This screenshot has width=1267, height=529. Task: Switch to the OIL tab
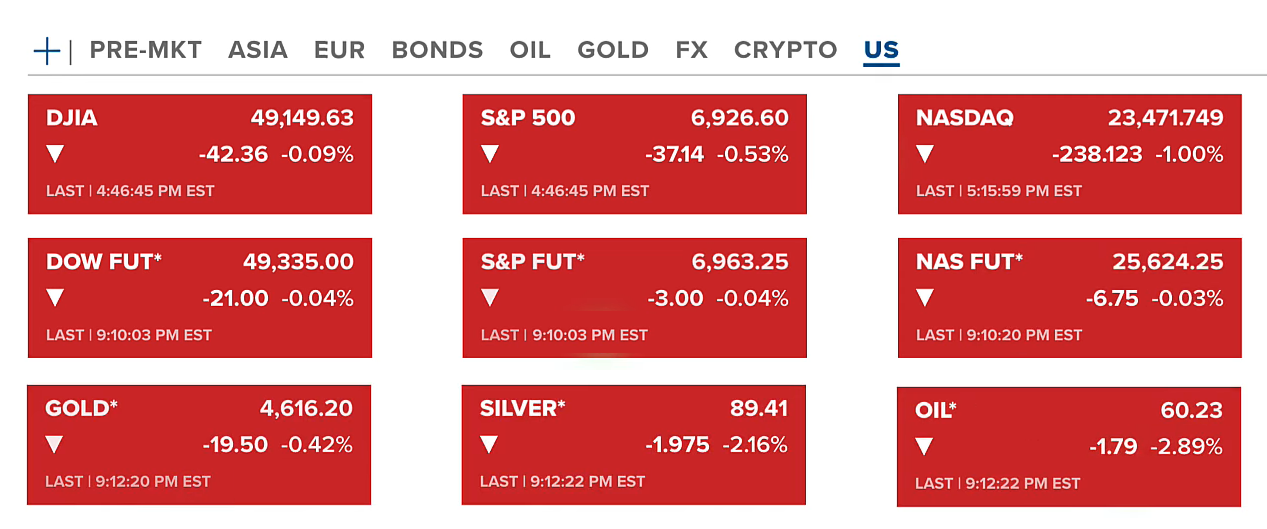530,50
